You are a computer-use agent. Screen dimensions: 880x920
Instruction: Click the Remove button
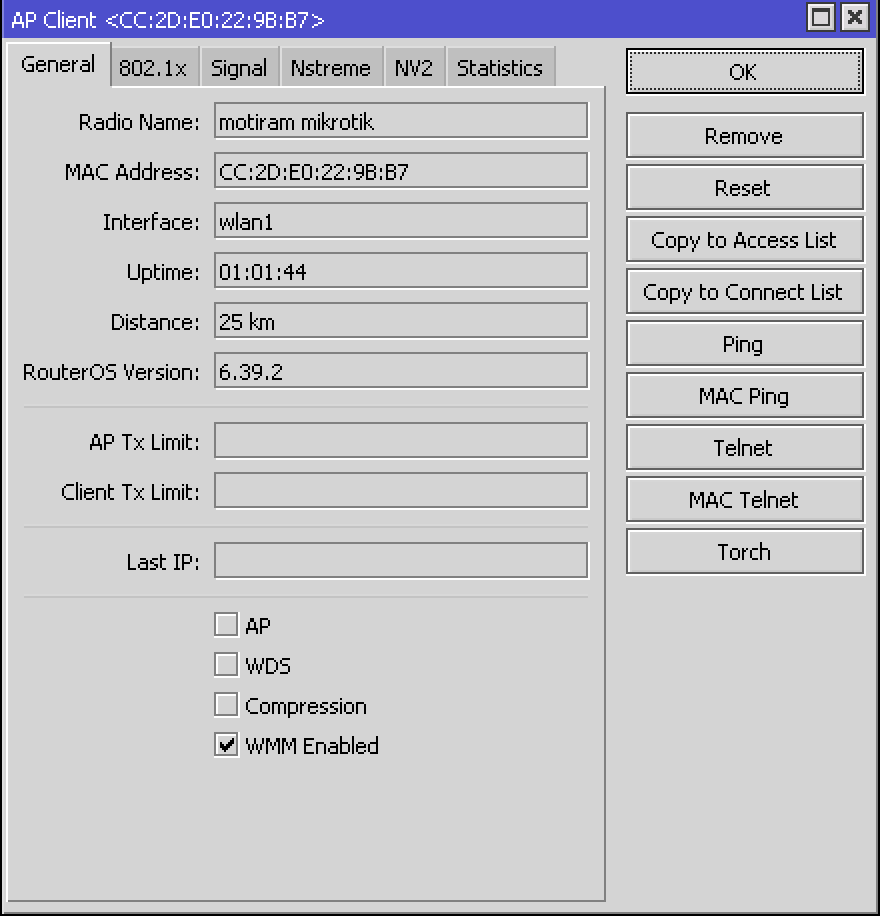click(744, 135)
